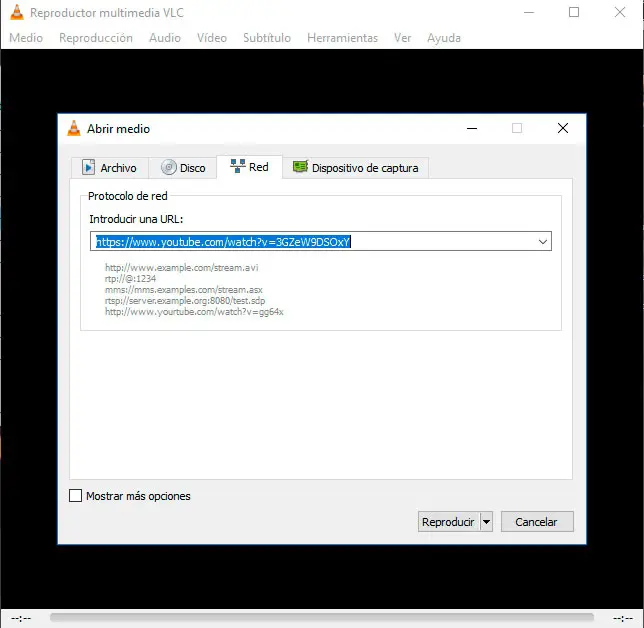The width and height of the screenshot is (644, 628).
Task: Click example text rtsp://server.example.org:8080/test.sdp
Action: tap(185, 301)
